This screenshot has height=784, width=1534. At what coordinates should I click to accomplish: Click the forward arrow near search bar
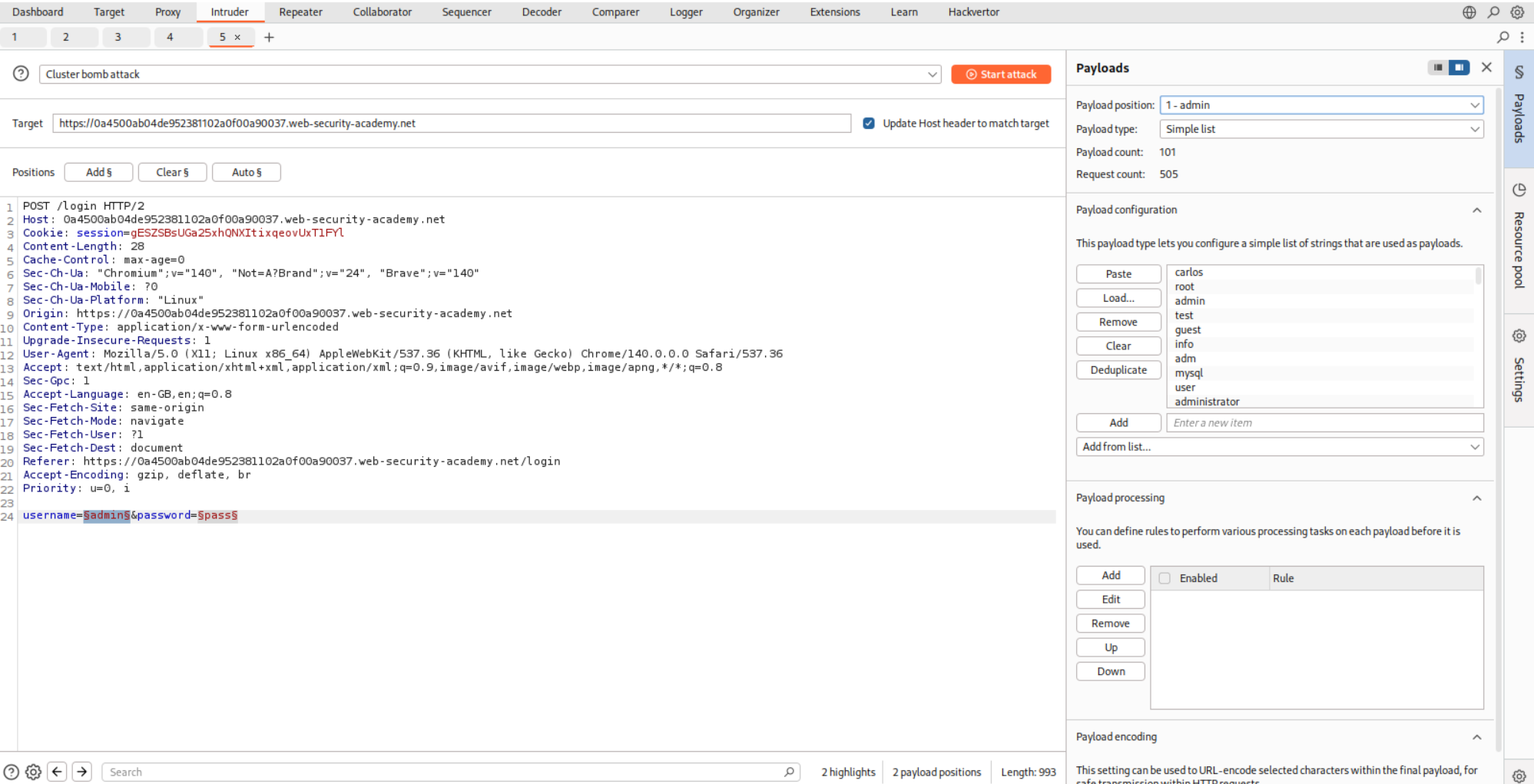tap(82, 772)
